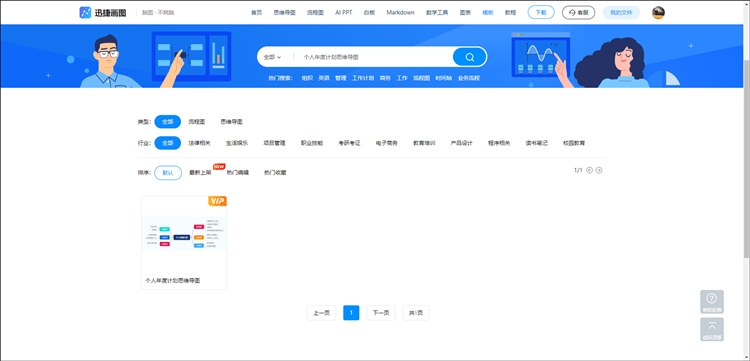Filter industry by 职业技能
The height and width of the screenshot is (361, 750).
tap(312, 143)
